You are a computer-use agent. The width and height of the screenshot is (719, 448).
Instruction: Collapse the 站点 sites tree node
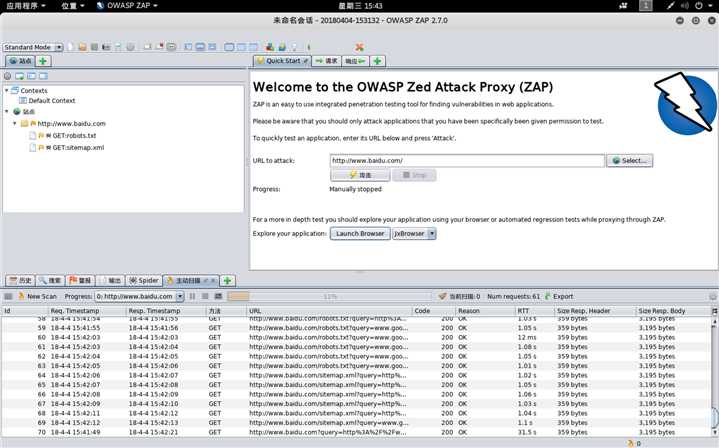tap(6, 111)
